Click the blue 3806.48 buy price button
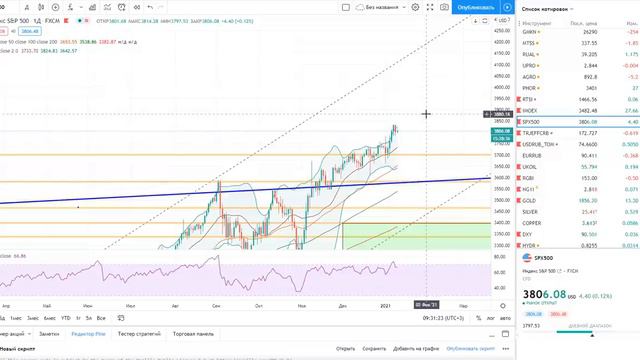The image size is (640, 360). tap(29, 31)
